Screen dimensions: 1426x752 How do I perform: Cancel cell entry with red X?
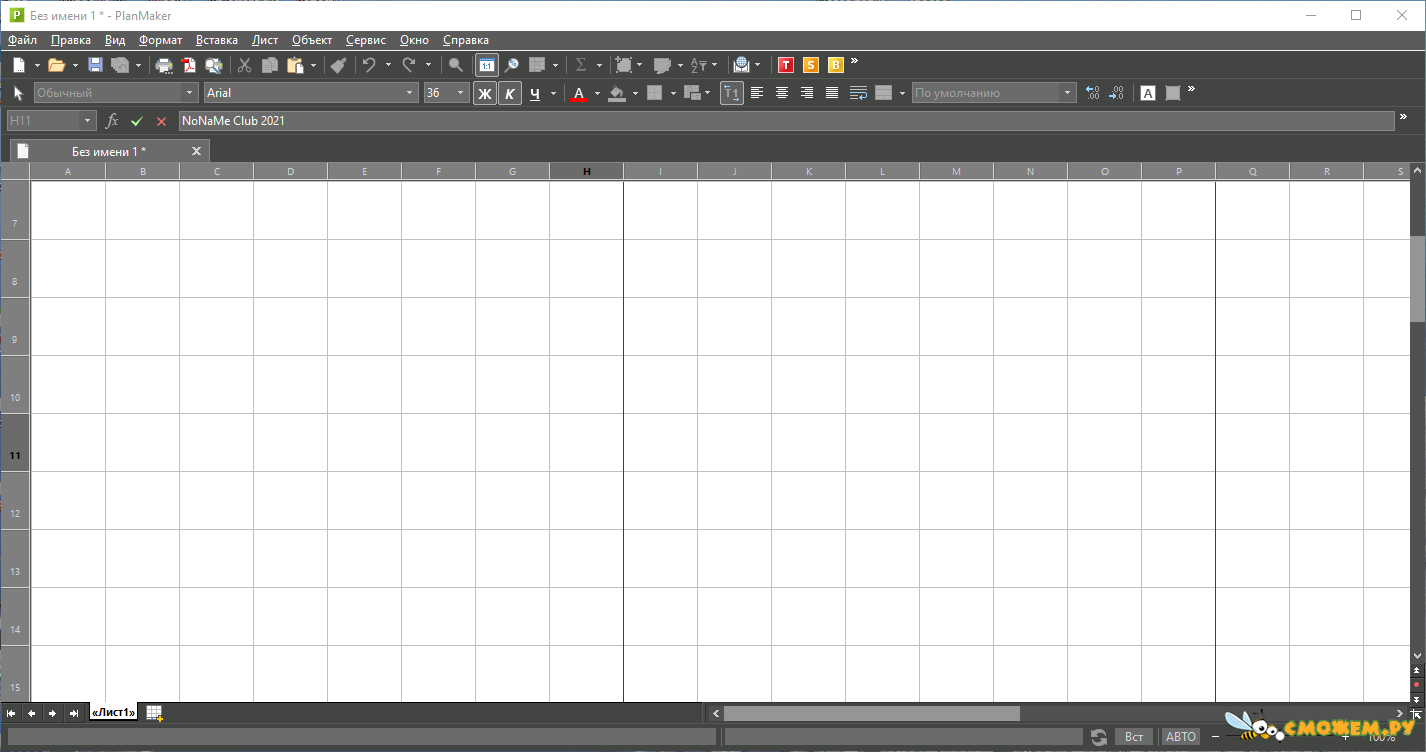pos(161,121)
